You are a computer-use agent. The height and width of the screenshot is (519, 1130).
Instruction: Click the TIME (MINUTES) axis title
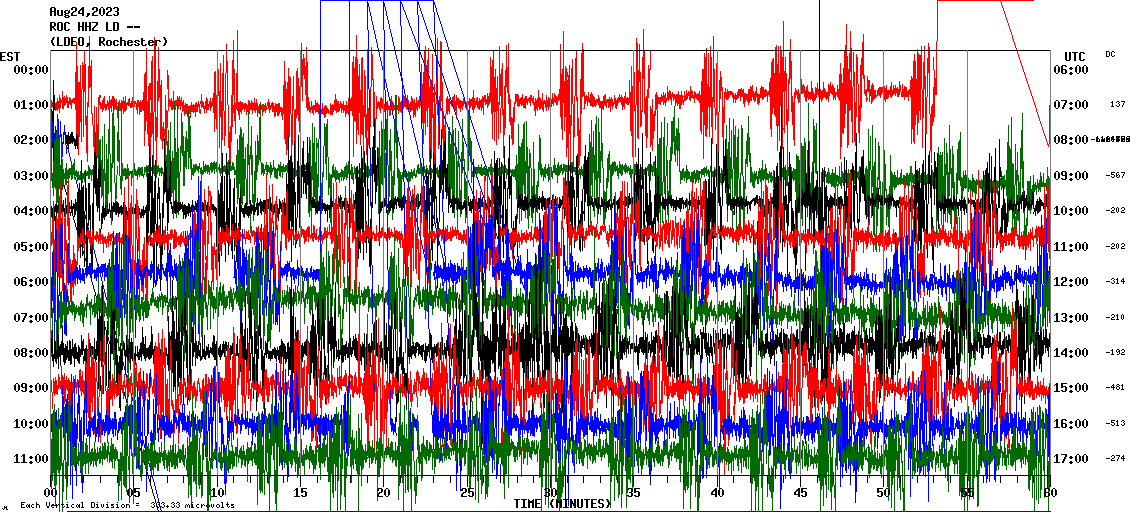pyautogui.click(x=562, y=504)
